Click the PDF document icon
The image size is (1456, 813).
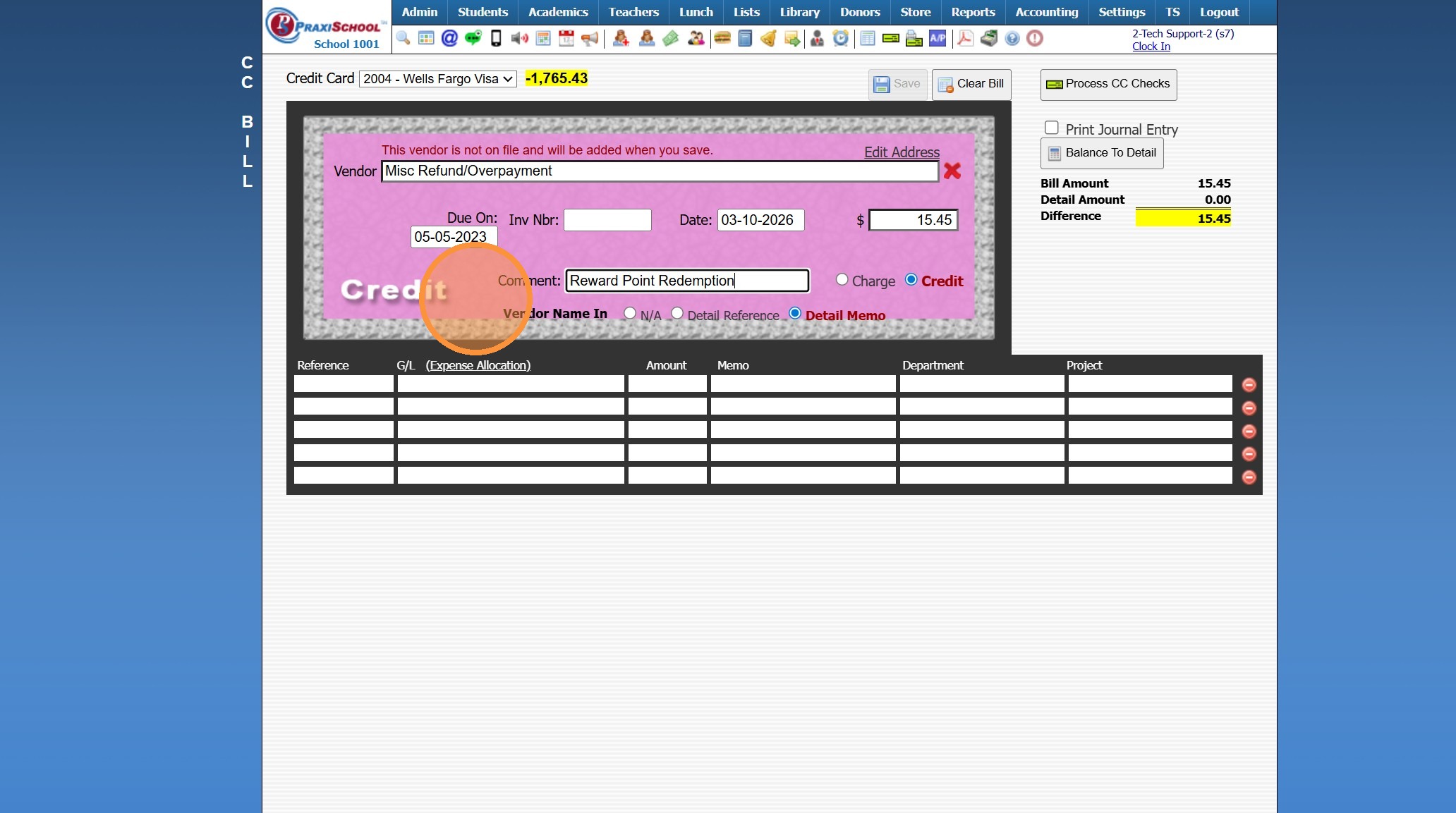(965, 38)
